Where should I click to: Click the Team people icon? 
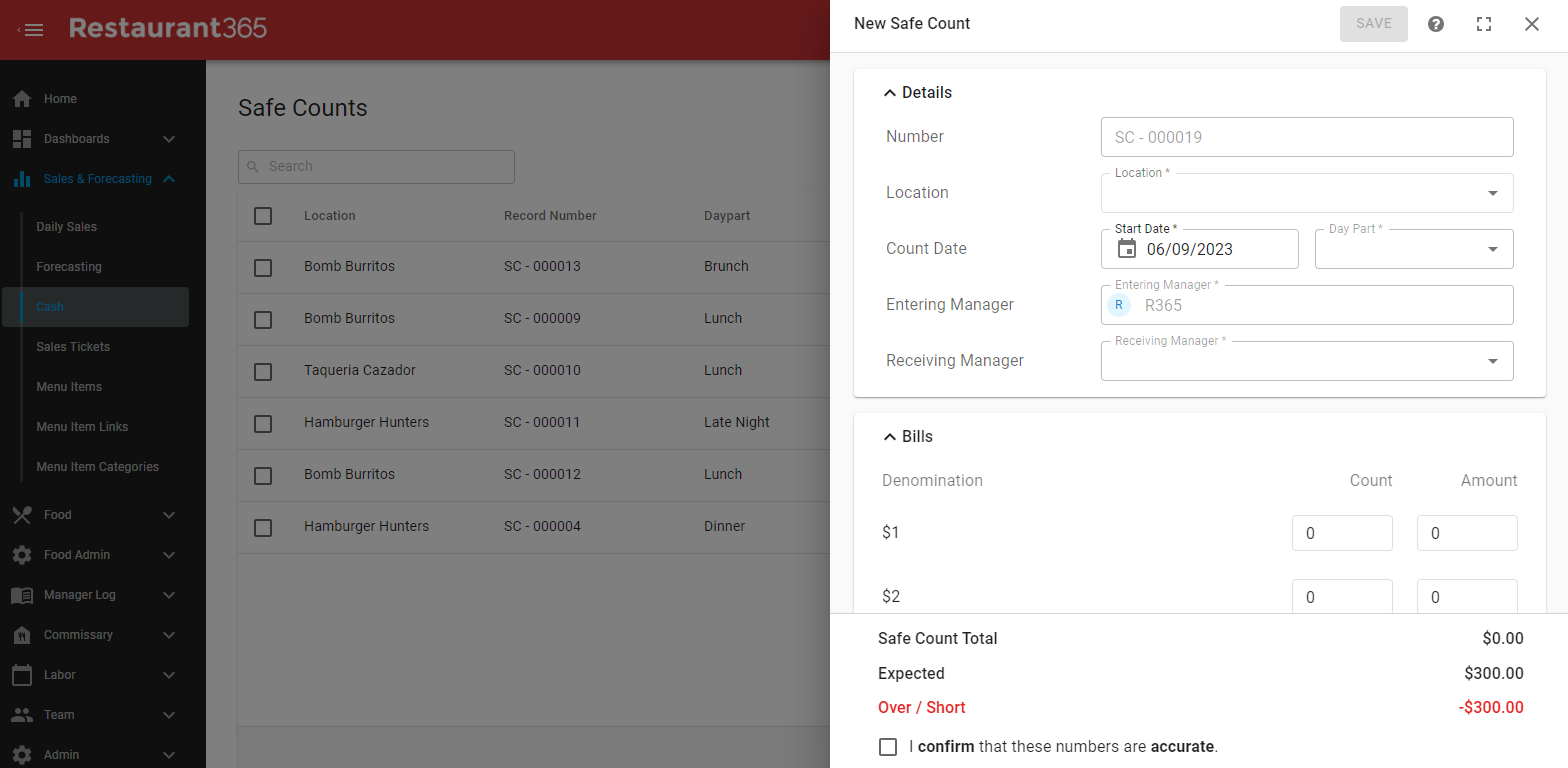[x=22, y=715]
